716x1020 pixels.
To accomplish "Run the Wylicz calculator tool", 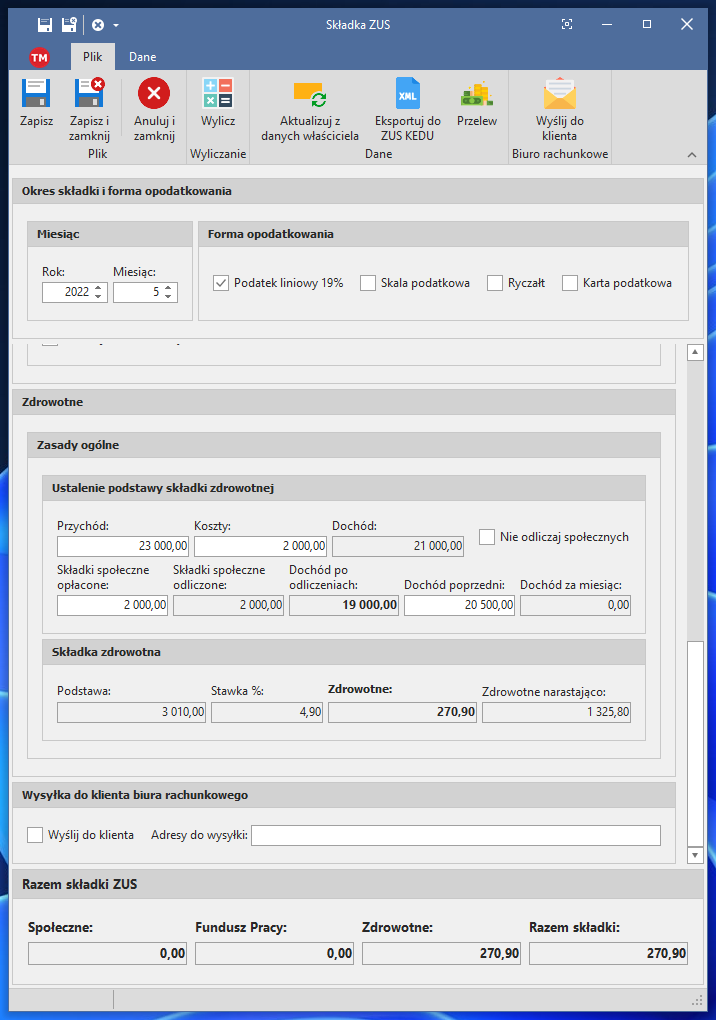I will 218,95.
